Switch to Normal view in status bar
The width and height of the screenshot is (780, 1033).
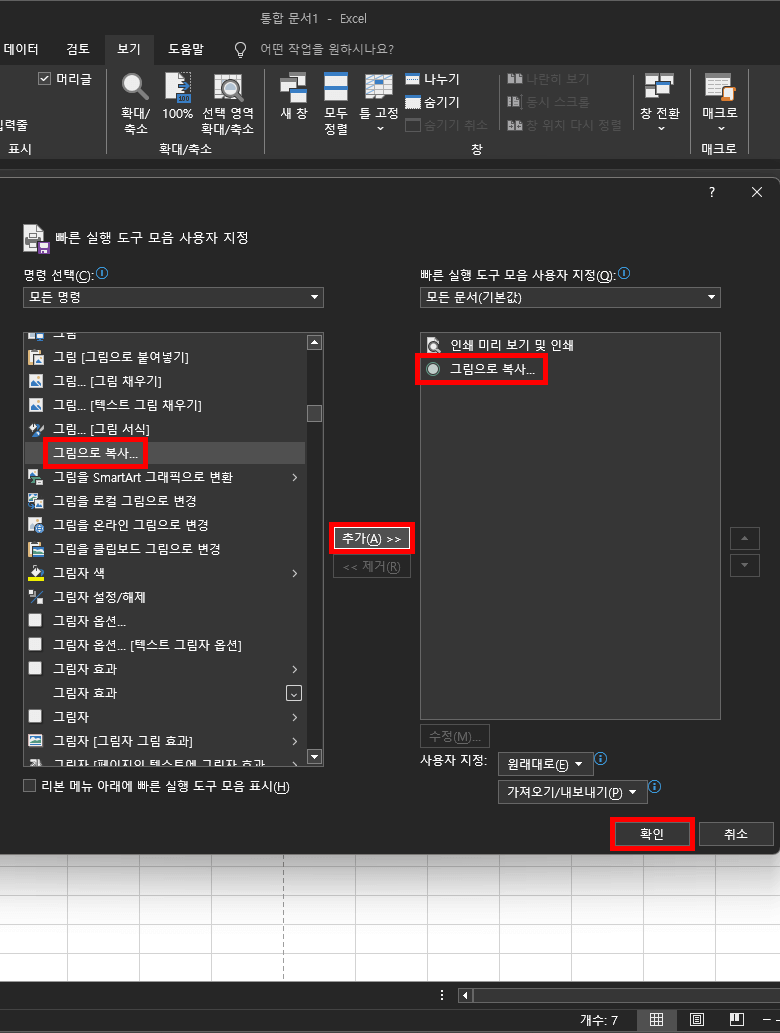click(x=656, y=1020)
